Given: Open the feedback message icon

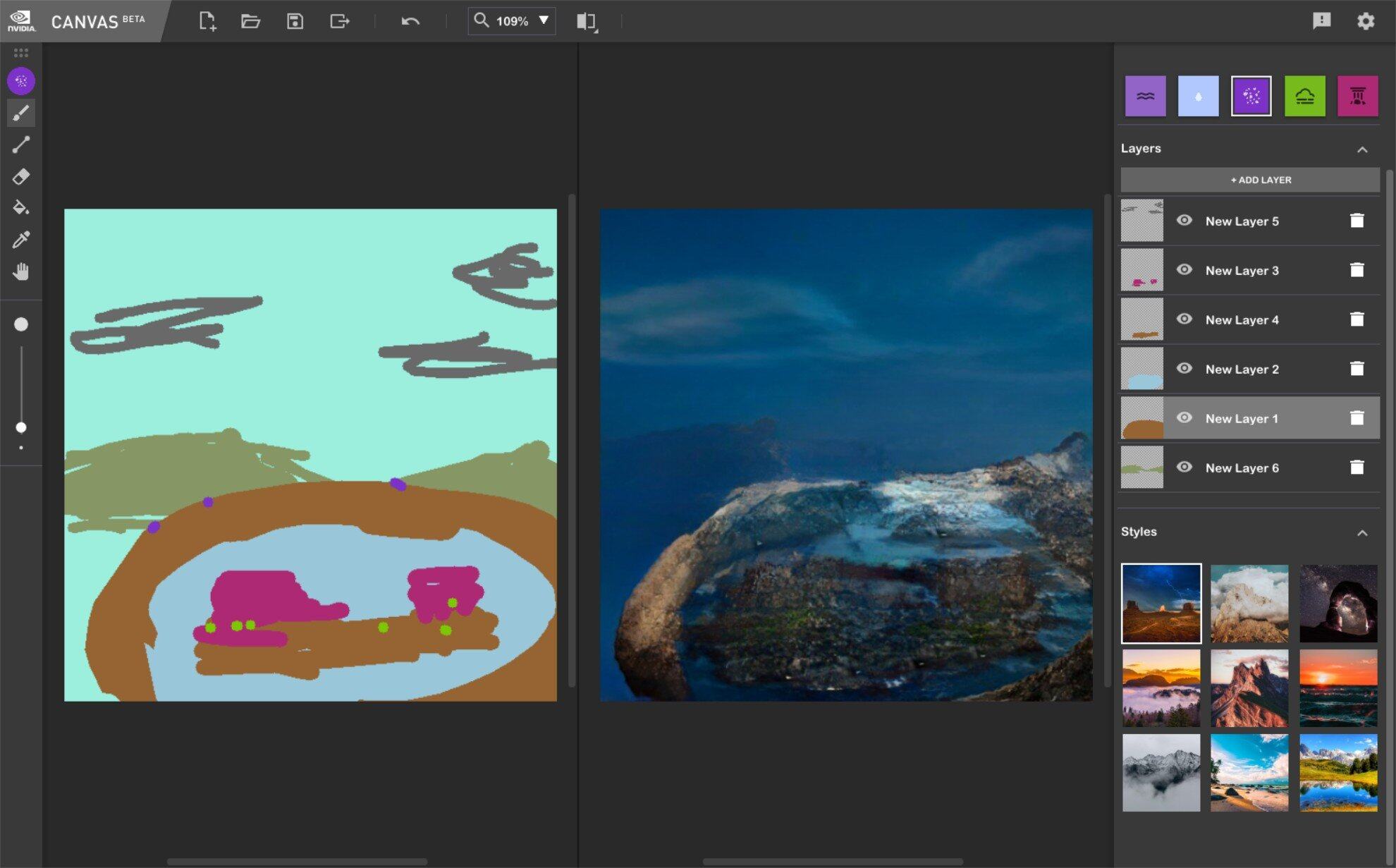Looking at the screenshot, I should click(1321, 20).
